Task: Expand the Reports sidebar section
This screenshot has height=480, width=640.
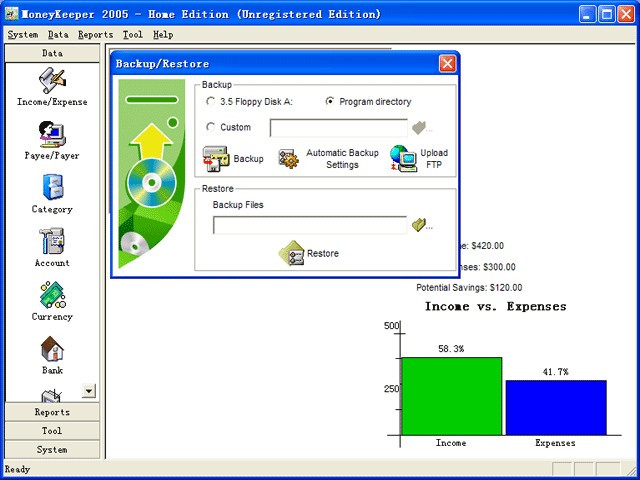Action: [x=52, y=412]
